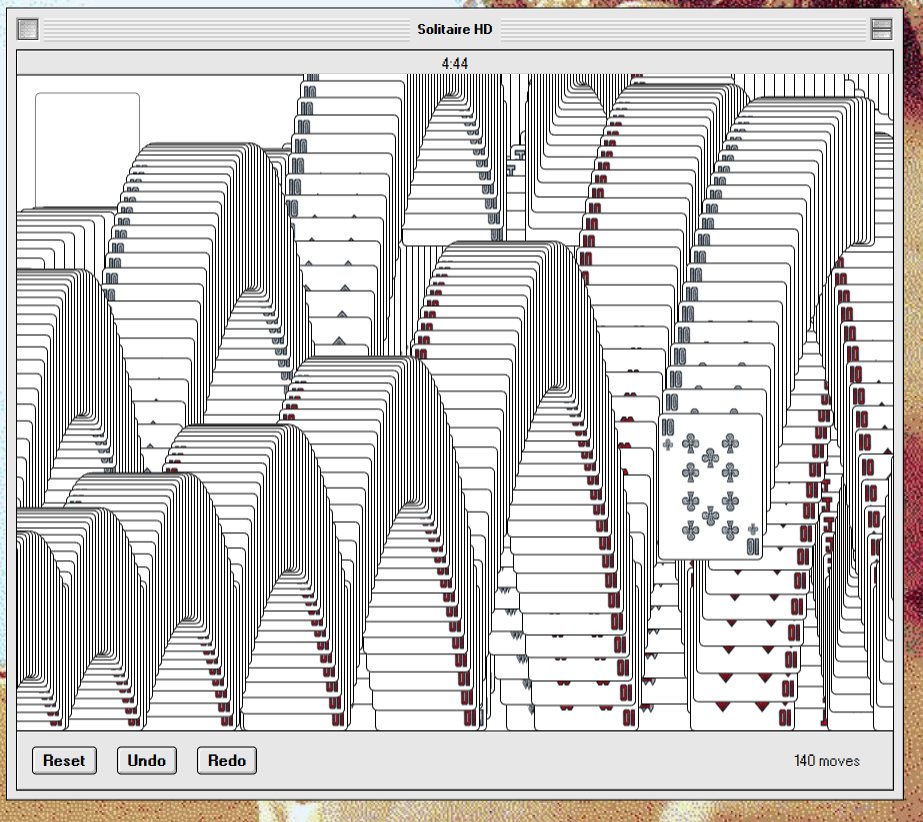Click the Solitaire HD title text
923x822 pixels.
pos(454,29)
